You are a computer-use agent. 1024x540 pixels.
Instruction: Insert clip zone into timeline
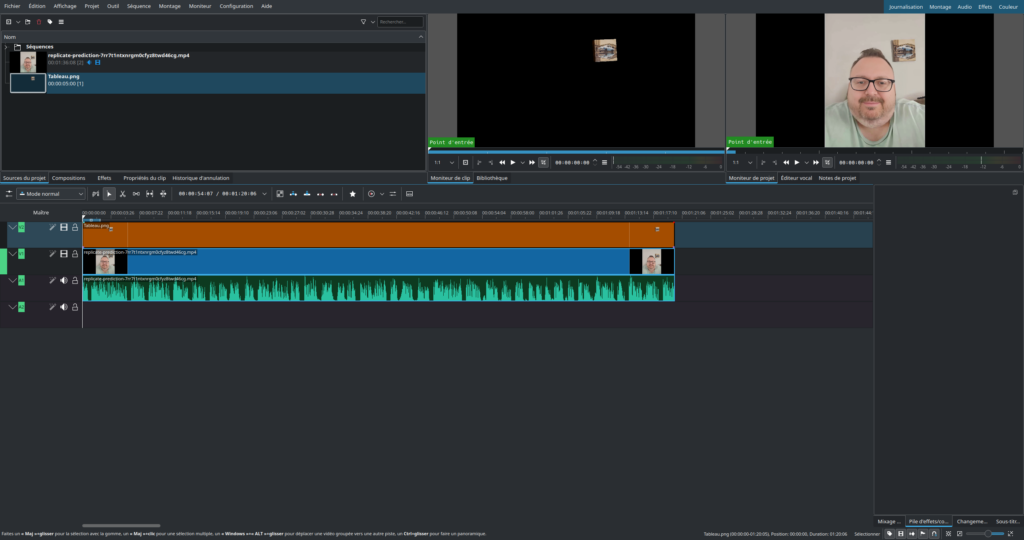(293, 194)
